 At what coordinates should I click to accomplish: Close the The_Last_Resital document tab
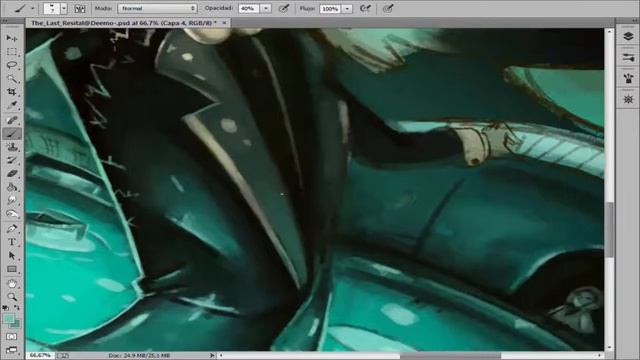point(224,23)
